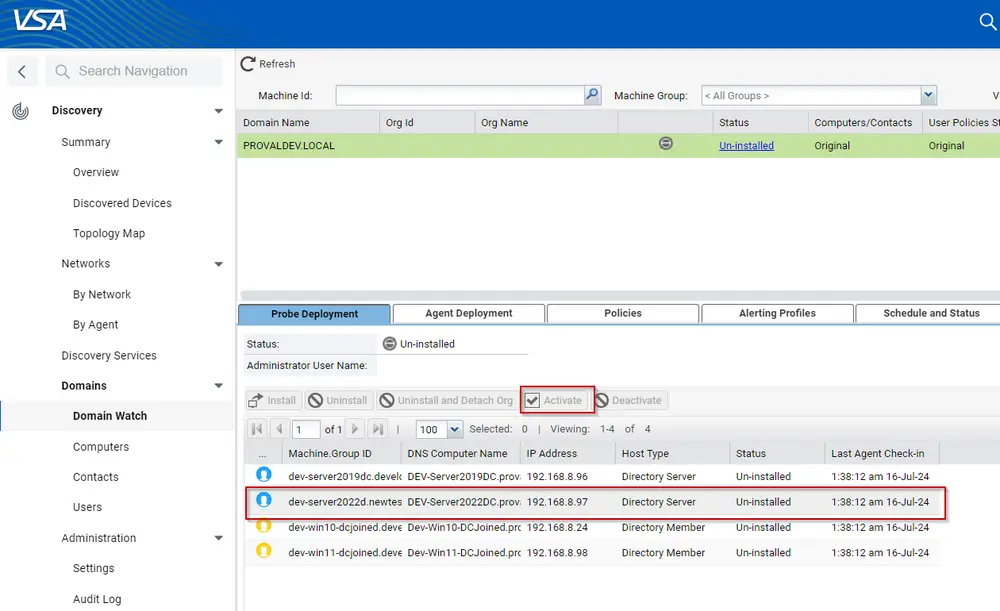The height and width of the screenshot is (611, 1000).
Task: Open the page size dropdown showing 100
Action: click(454, 429)
